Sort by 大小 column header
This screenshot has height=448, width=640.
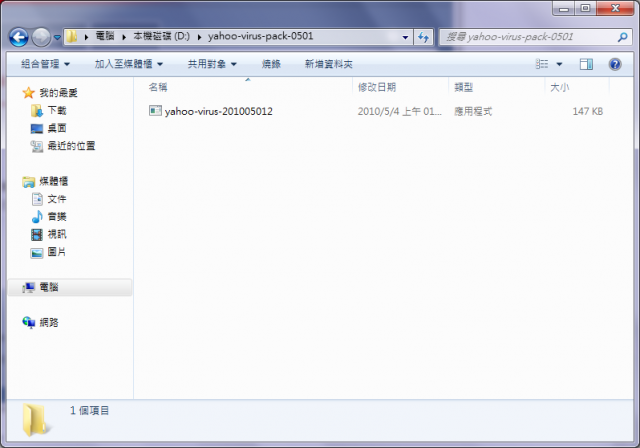pos(559,87)
